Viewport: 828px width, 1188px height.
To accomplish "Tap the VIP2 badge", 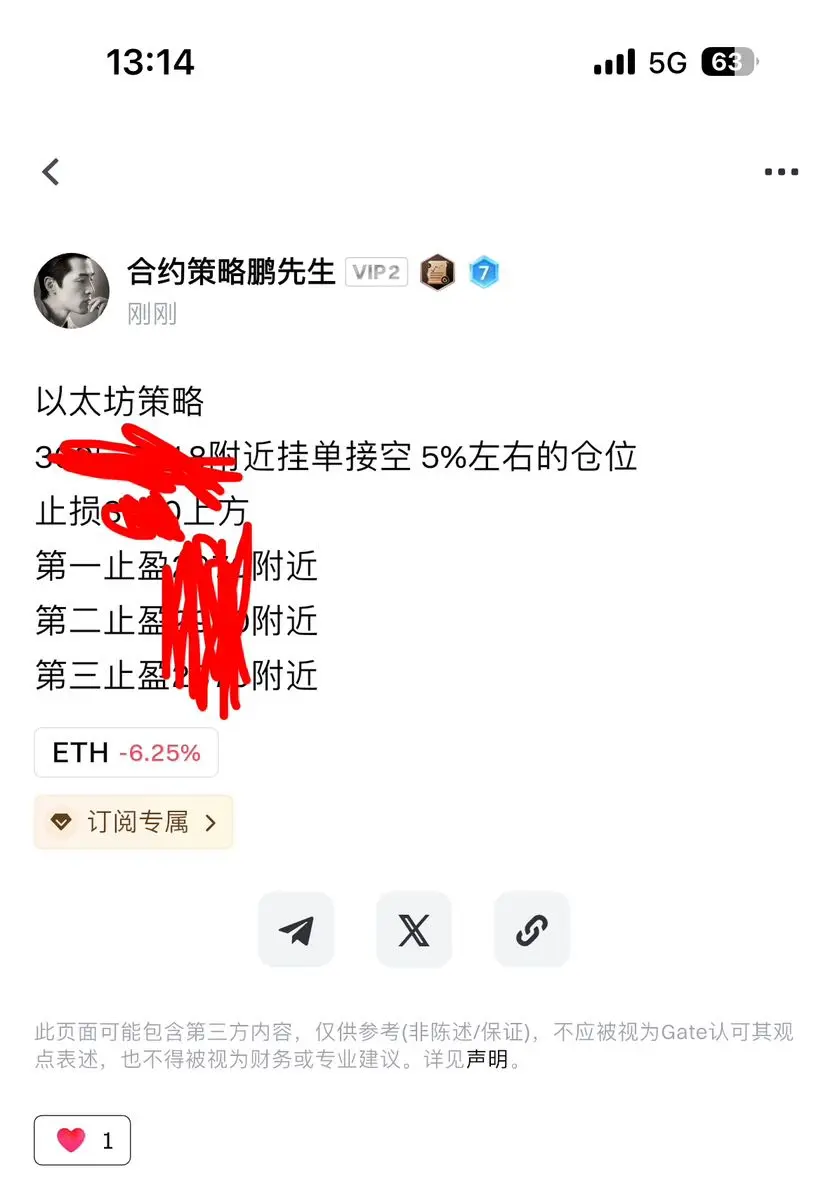I will (377, 272).
